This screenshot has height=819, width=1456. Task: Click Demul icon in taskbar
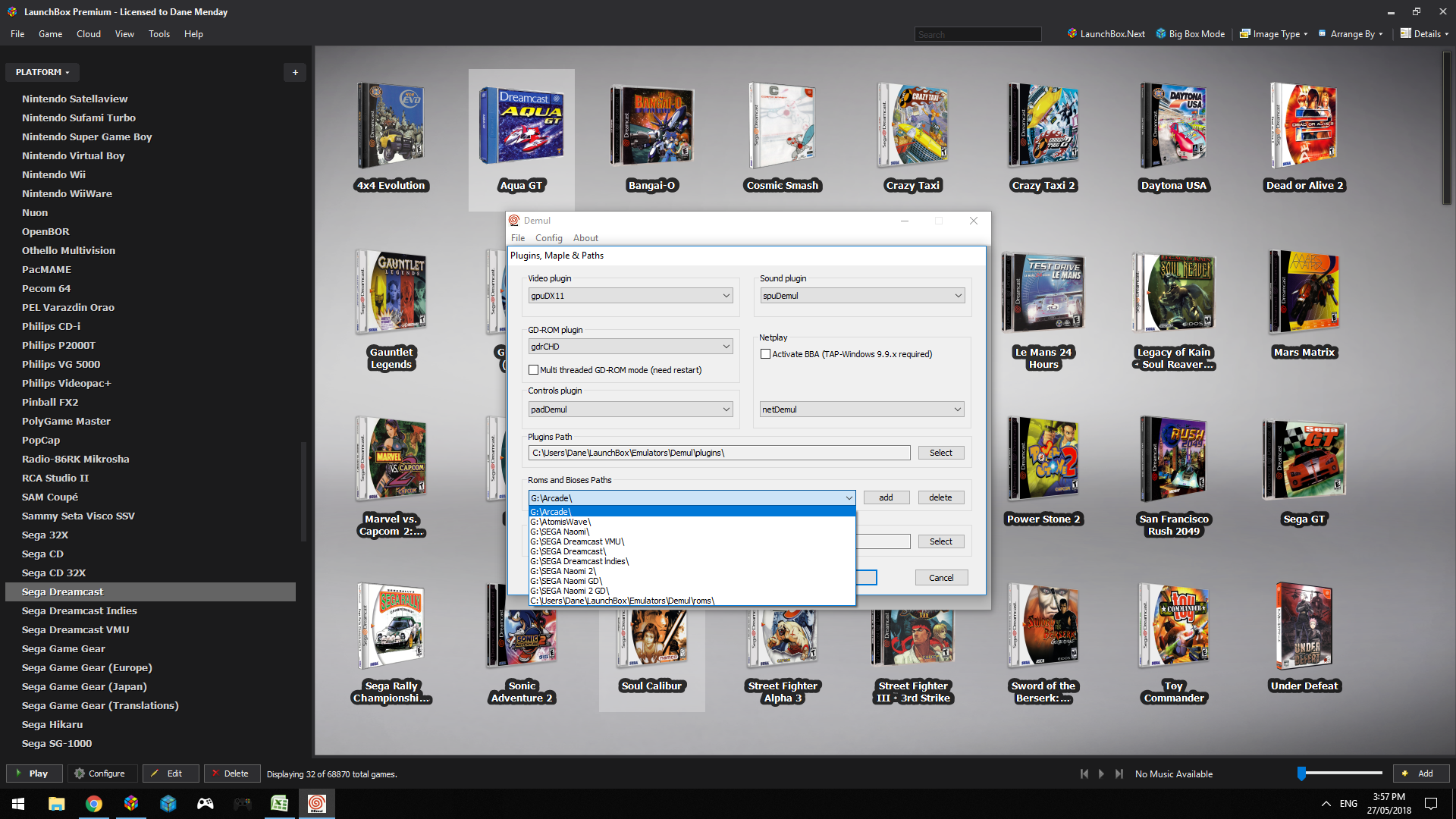(x=316, y=804)
